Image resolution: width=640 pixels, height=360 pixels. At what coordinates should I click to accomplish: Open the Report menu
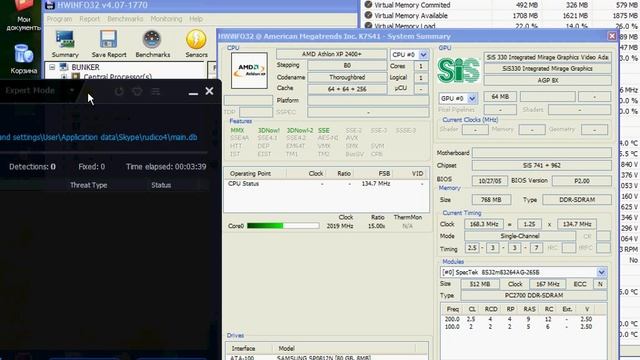click(x=89, y=19)
